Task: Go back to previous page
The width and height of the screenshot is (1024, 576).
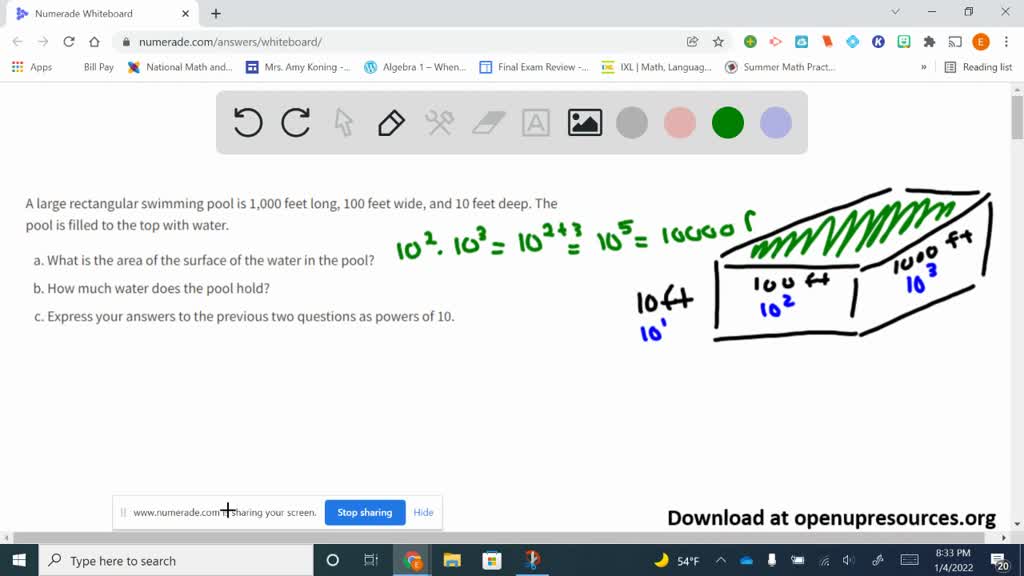Action: pyautogui.click(x=18, y=42)
